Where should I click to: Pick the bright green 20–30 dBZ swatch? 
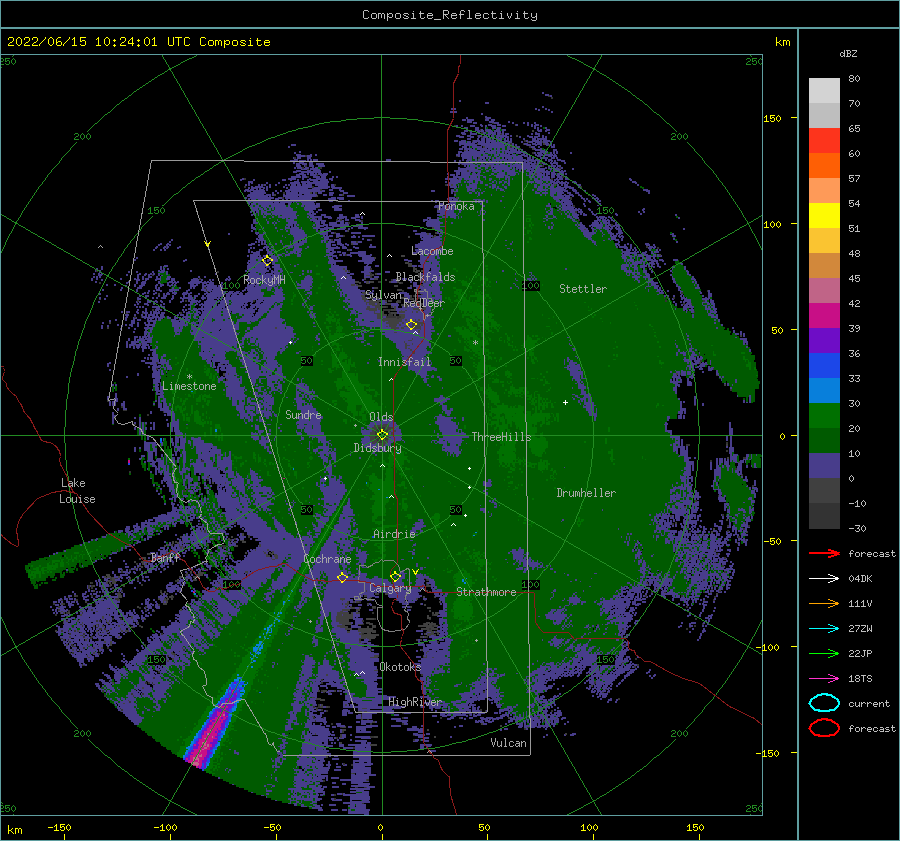coord(824,416)
